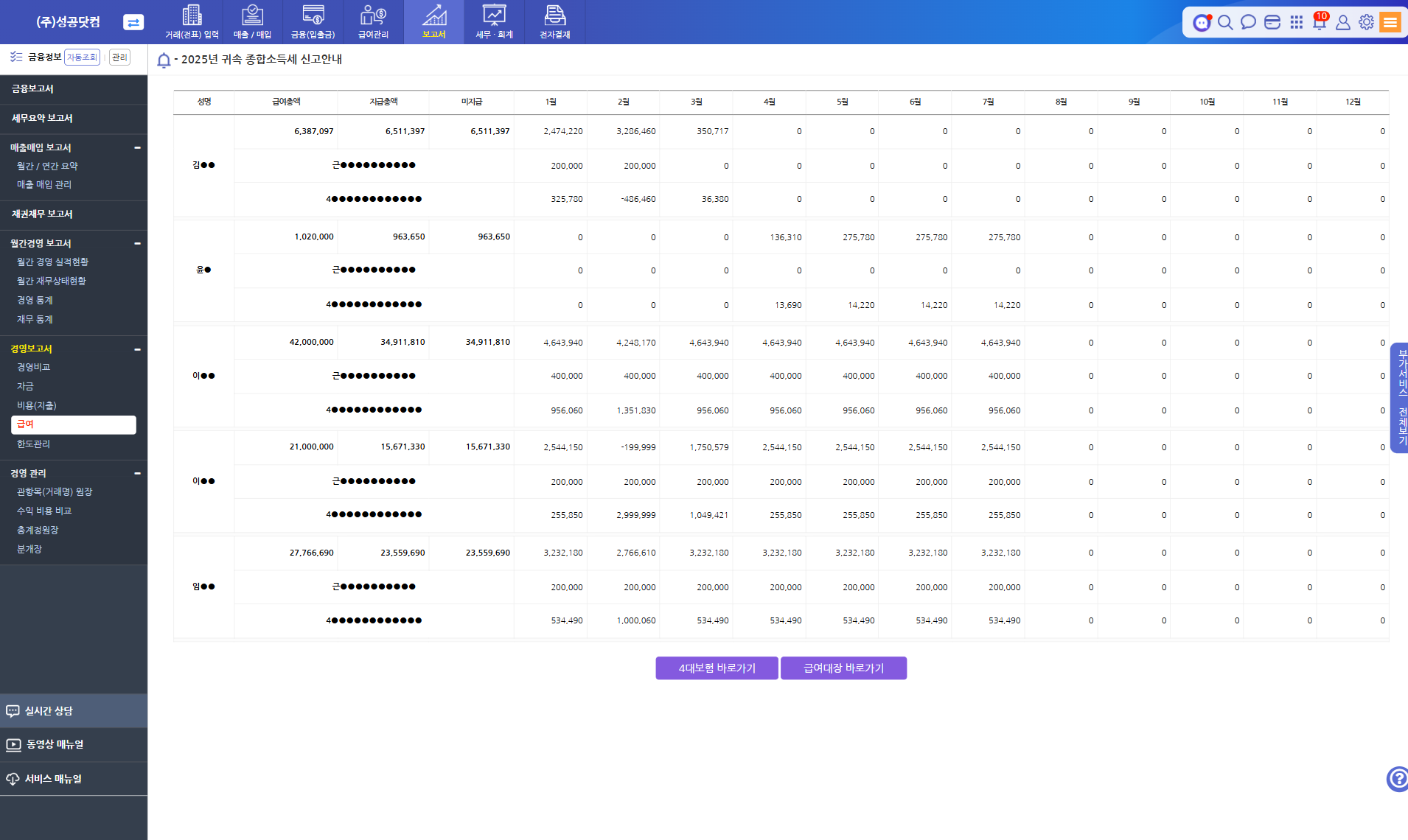Viewport: 1408px width, 840px height.
Task: Collapse the 매출매입 보고서 section
Action: [x=137, y=147]
